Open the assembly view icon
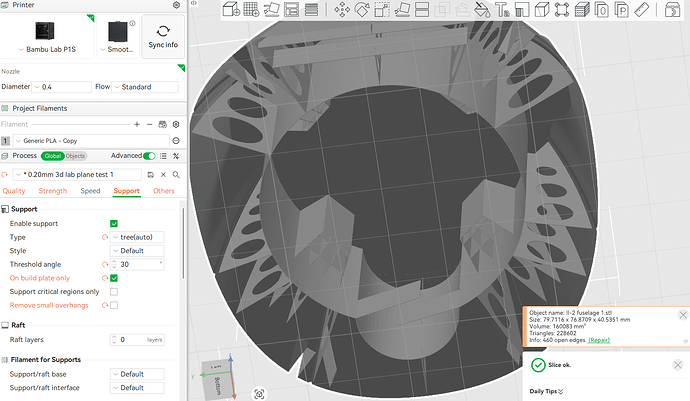This screenshot has height=401, width=690. pyautogui.click(x=672, y=9)
